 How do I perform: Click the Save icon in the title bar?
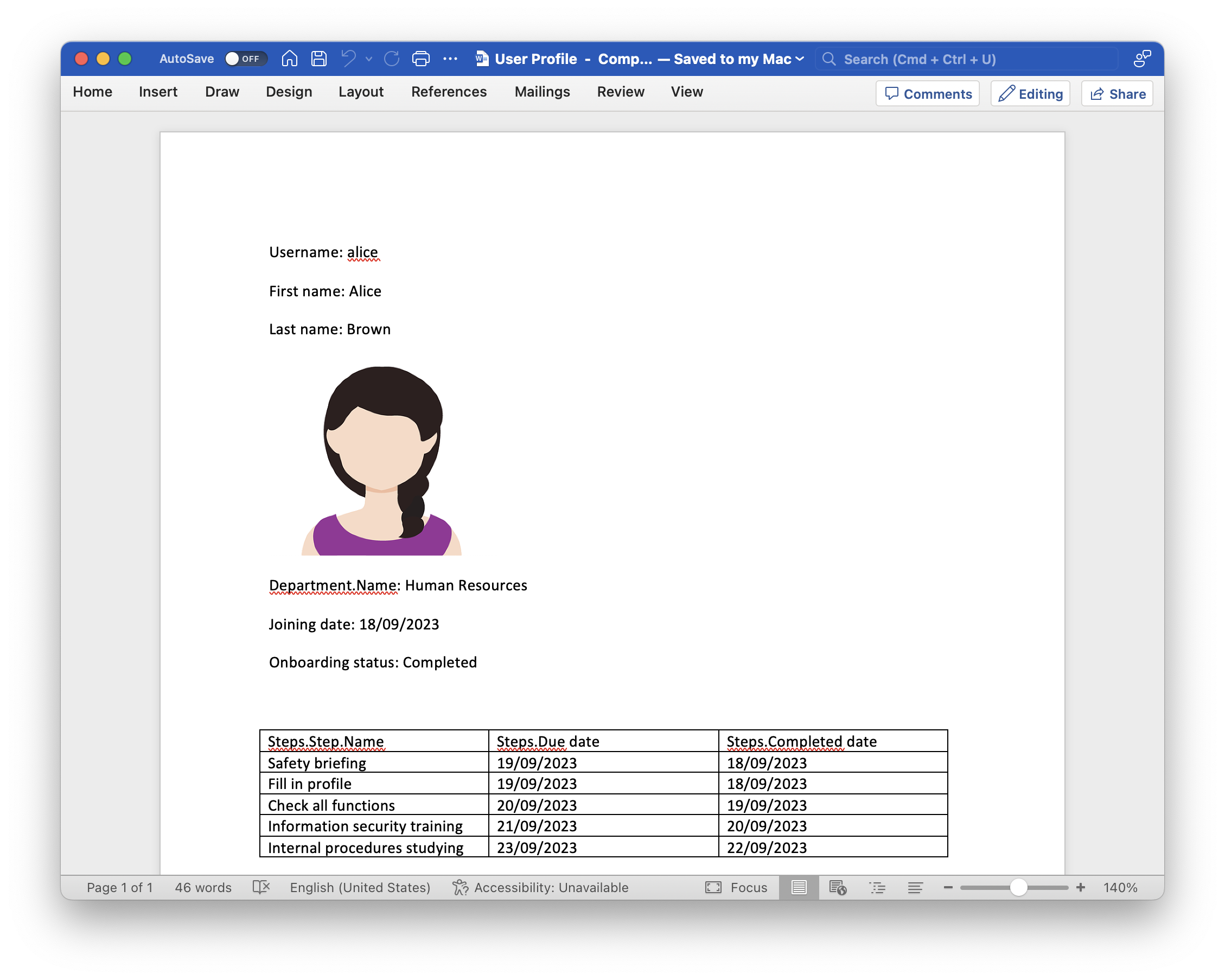coord(319,59)
